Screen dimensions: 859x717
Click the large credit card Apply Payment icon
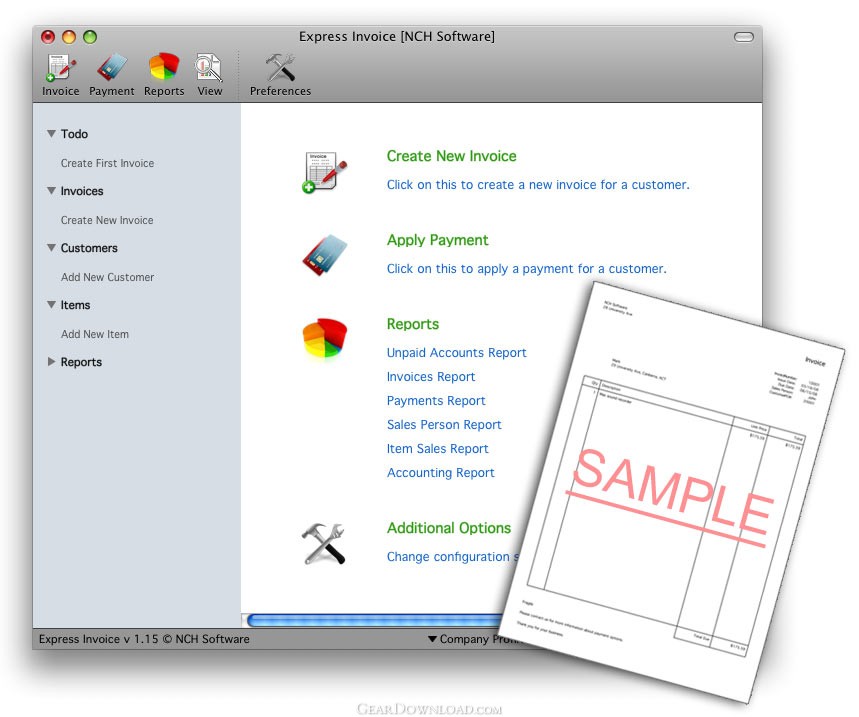pyautogui.click(x=324, y=255)
